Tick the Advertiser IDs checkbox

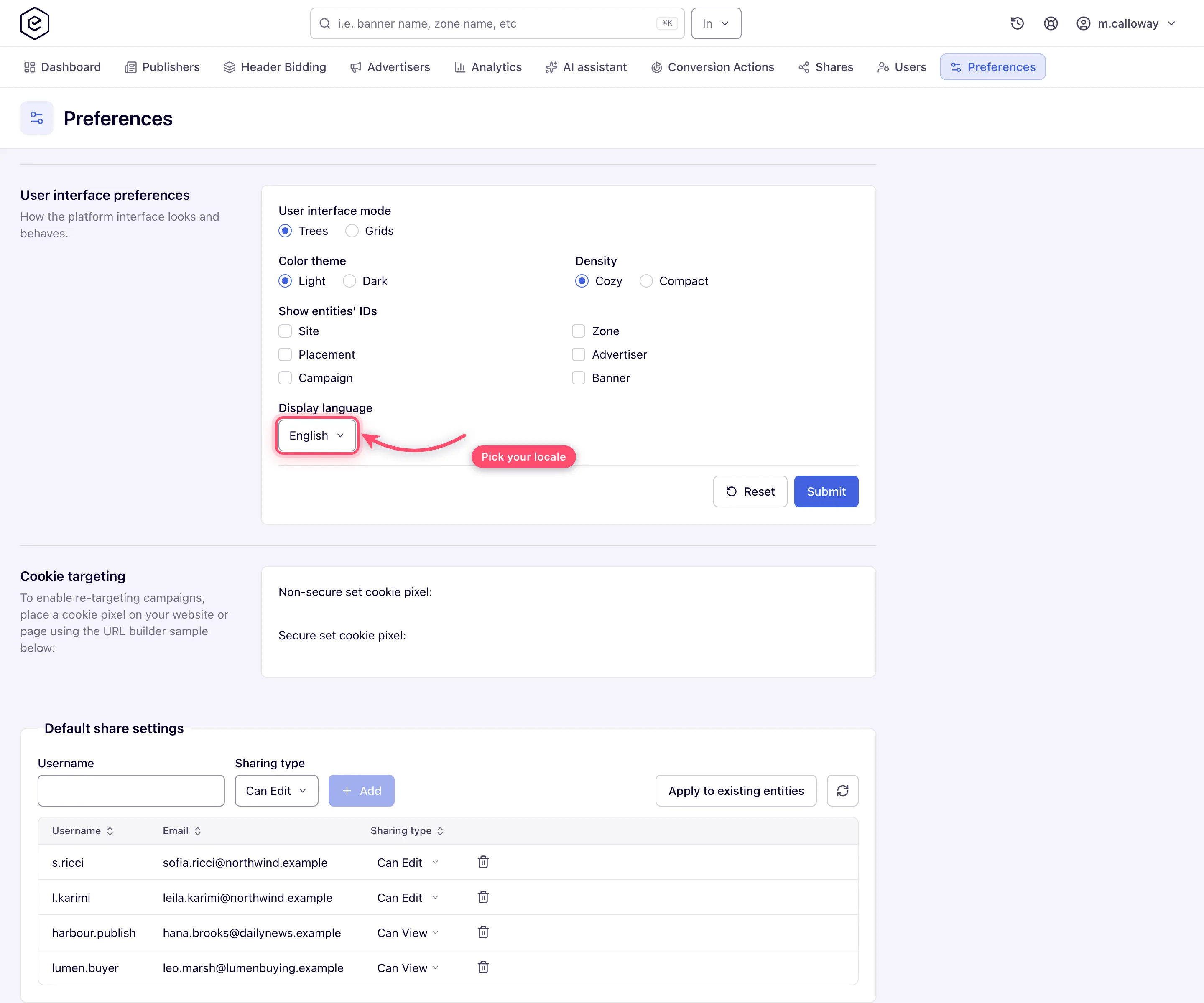point(579,355)
